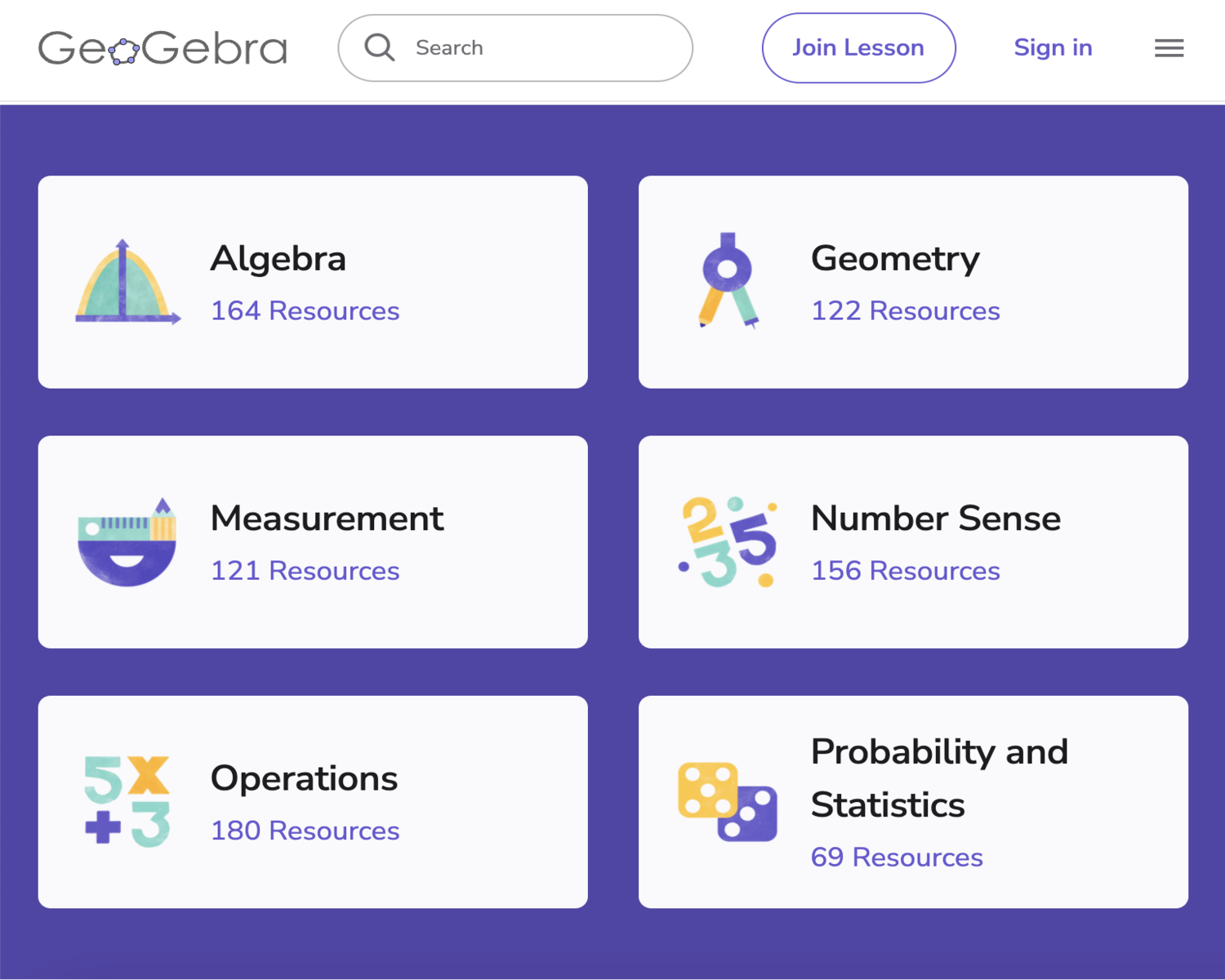Click the Probability dice icon

click(728, 802)
